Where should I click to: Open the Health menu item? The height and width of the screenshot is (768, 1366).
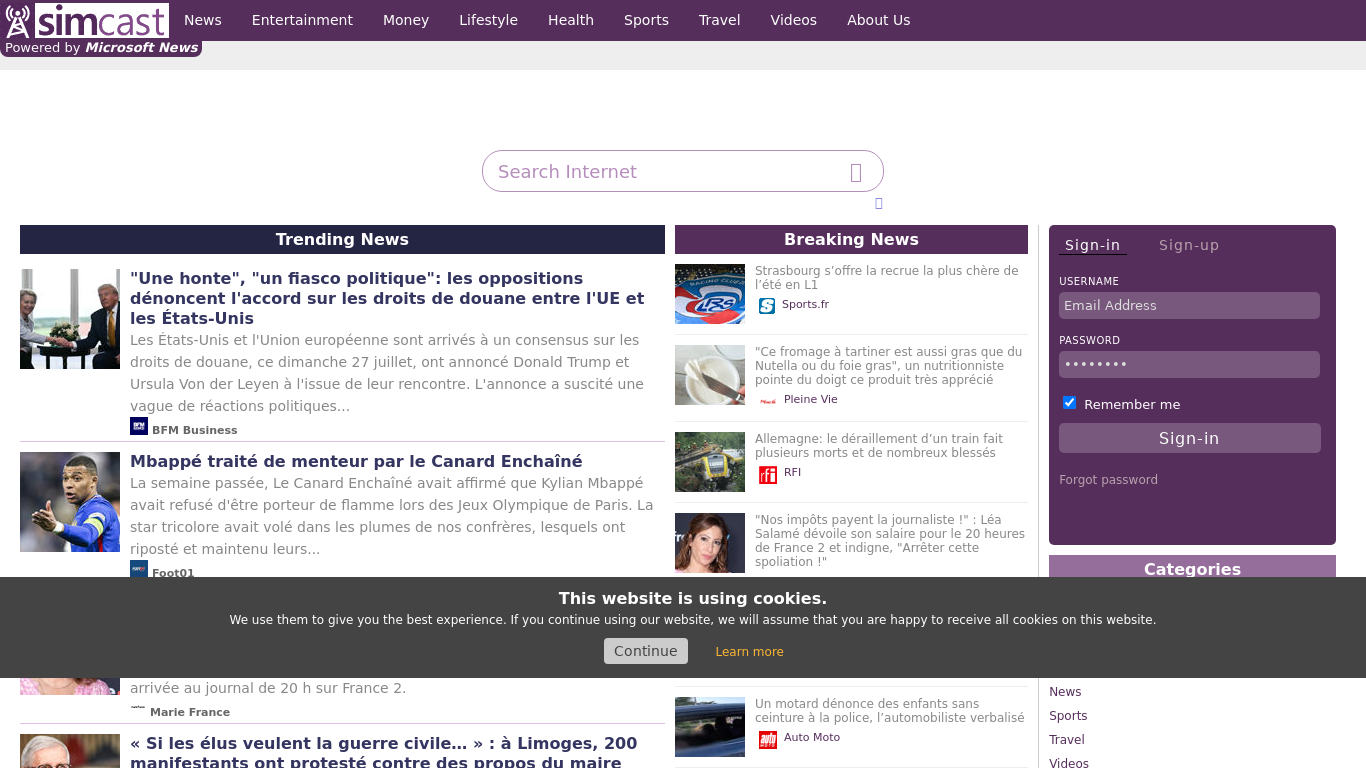click(571, 20)
